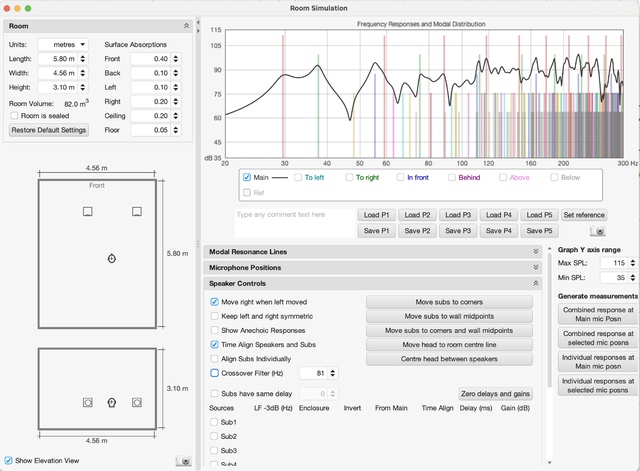Click the left speaker in elevation view

click(x=88, y=403)
